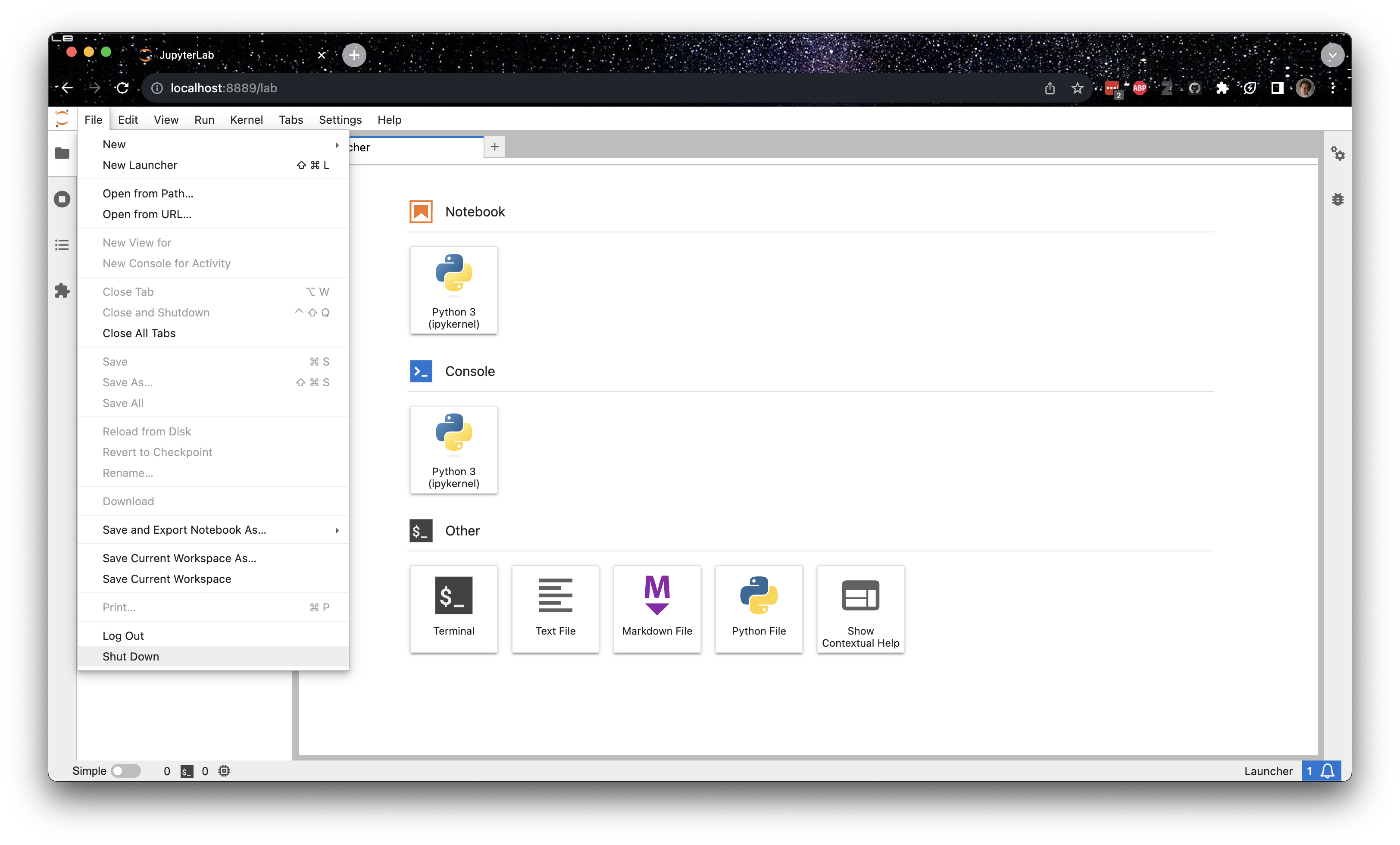
Task: Create a new Text File from the launcher
Action: pos(555,609)
